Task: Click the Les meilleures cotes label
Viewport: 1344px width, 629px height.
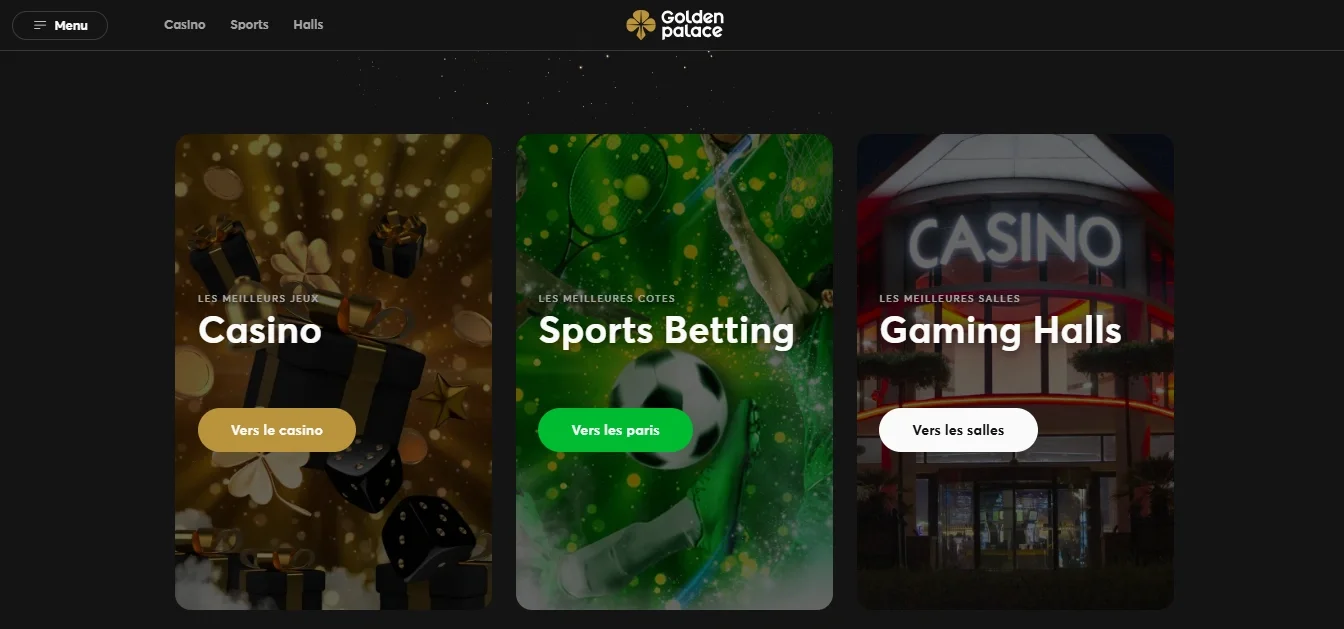Action: point(607,299)
